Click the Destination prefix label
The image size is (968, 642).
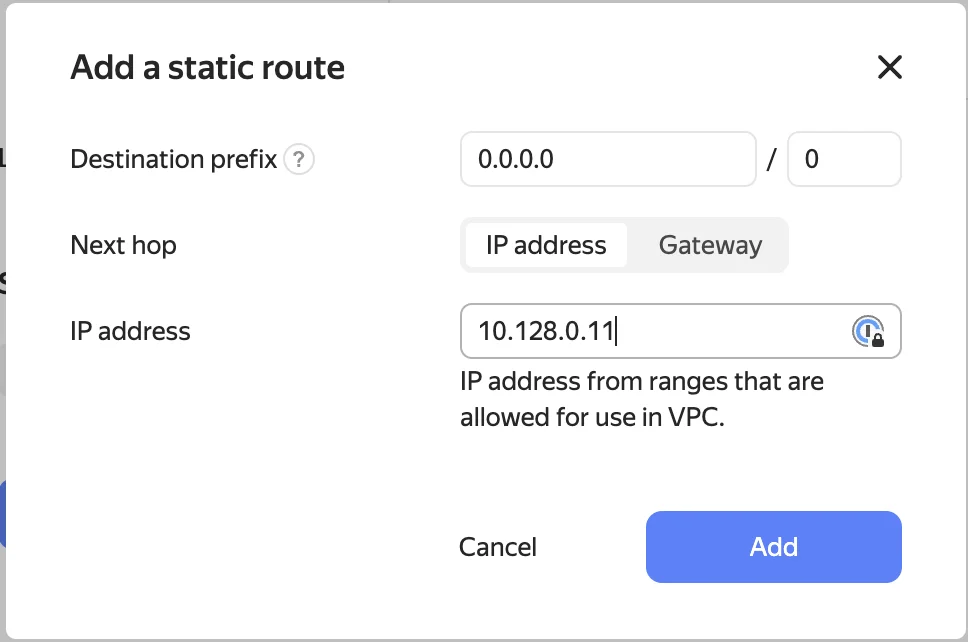(x=173, y=159)
